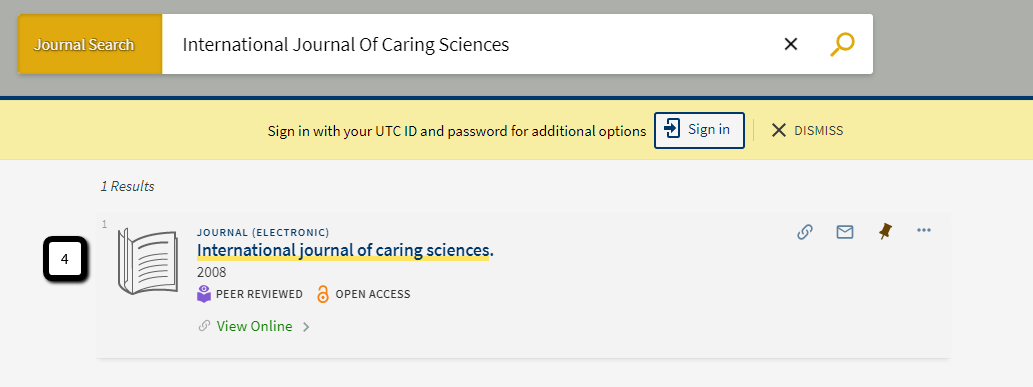The height and width of the screenshot is (387, 1033).
Task: Click the numbered 4 marker box
Action: (65, 260)
